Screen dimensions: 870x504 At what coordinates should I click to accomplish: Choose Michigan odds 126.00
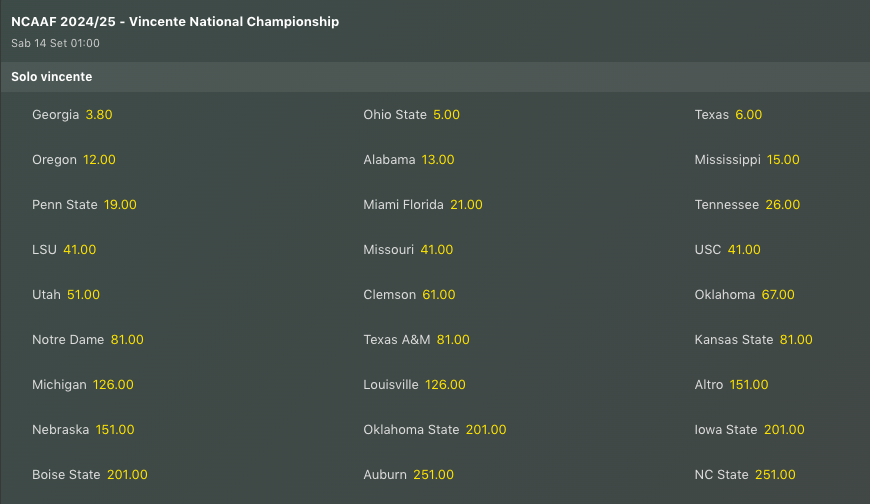[113, 385]
